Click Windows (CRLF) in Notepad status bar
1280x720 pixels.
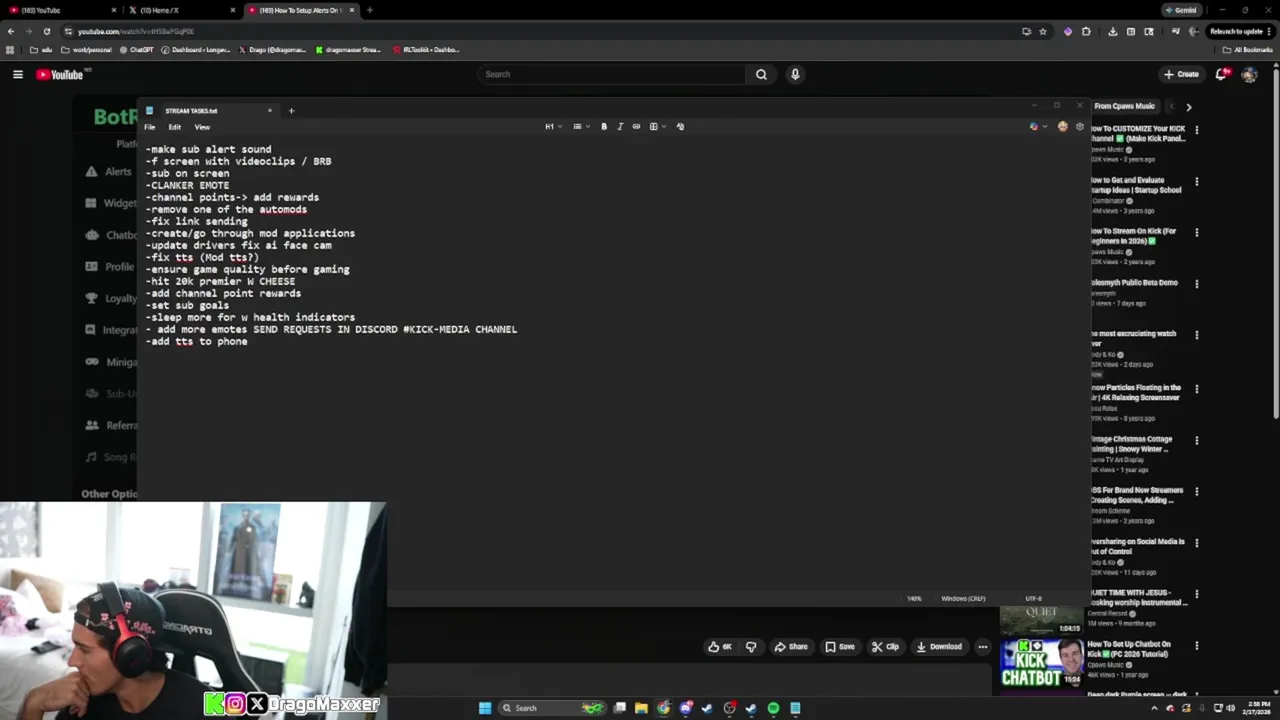coord(963,598)
